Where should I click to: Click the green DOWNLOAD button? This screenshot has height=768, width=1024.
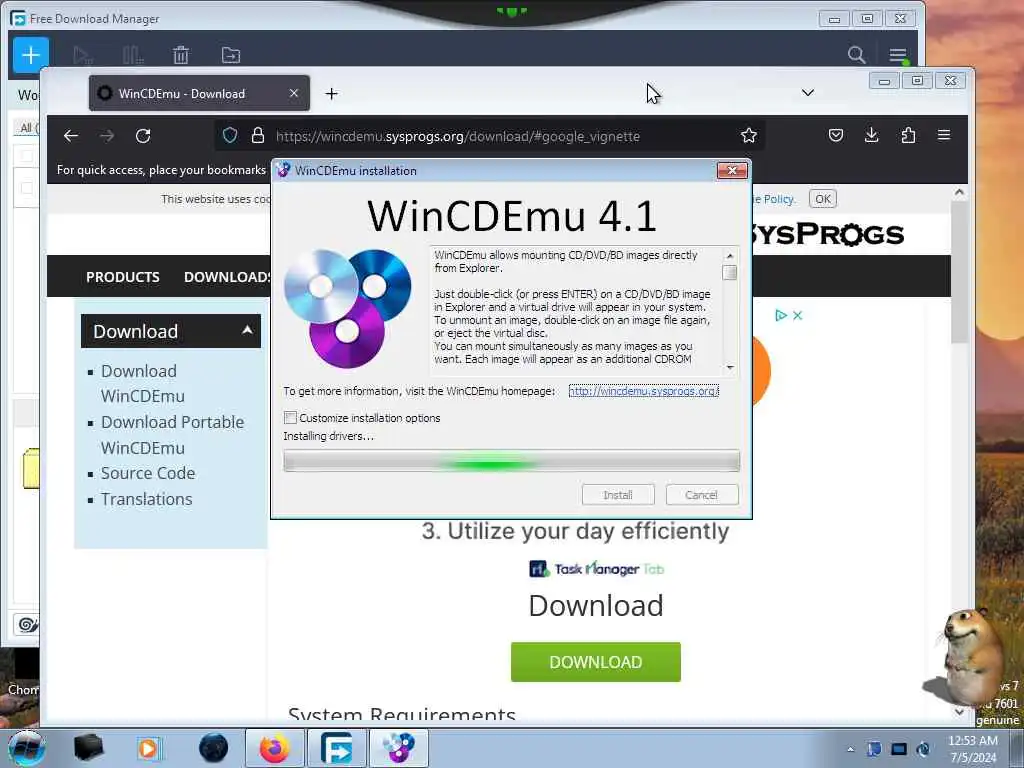pyautogui.click(x=596, y=662)
